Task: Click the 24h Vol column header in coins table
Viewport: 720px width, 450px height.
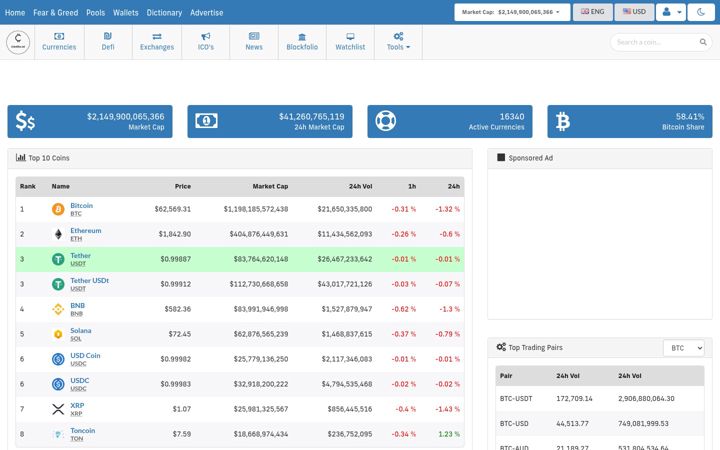Action: [360, 186]
